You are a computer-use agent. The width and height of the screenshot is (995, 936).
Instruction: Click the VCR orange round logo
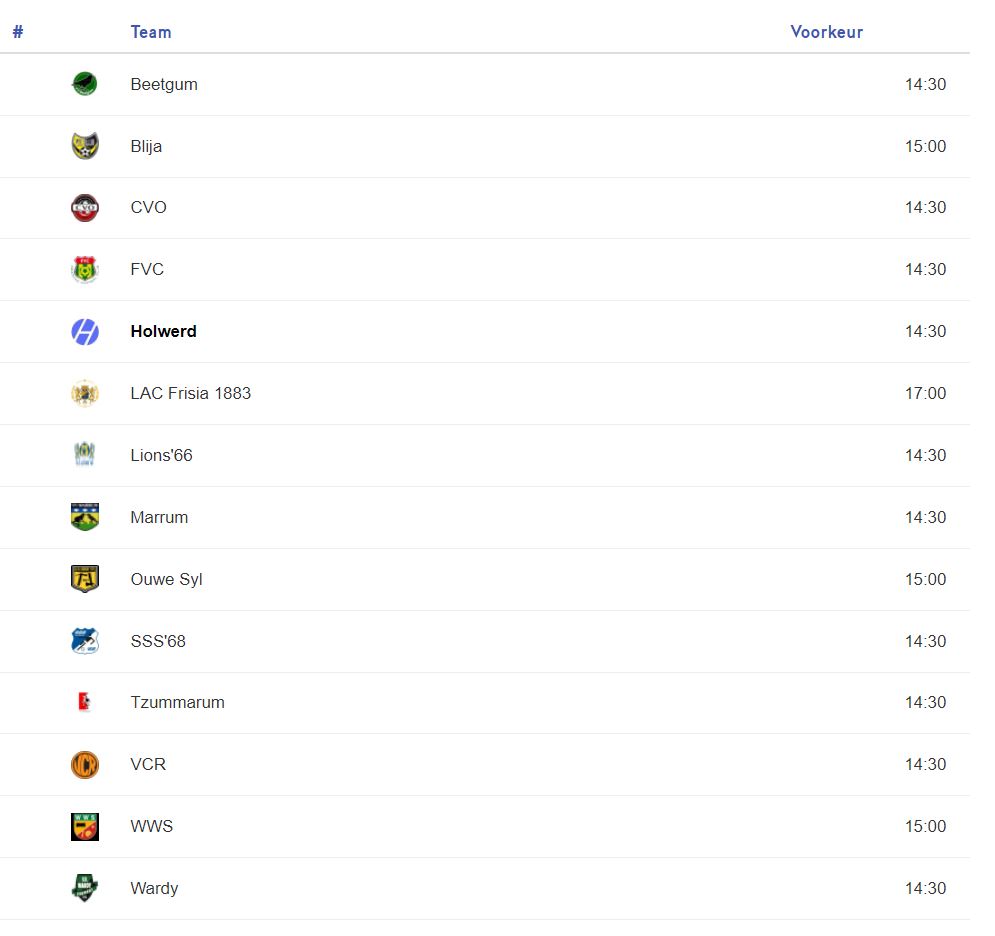tap(85, 765)
